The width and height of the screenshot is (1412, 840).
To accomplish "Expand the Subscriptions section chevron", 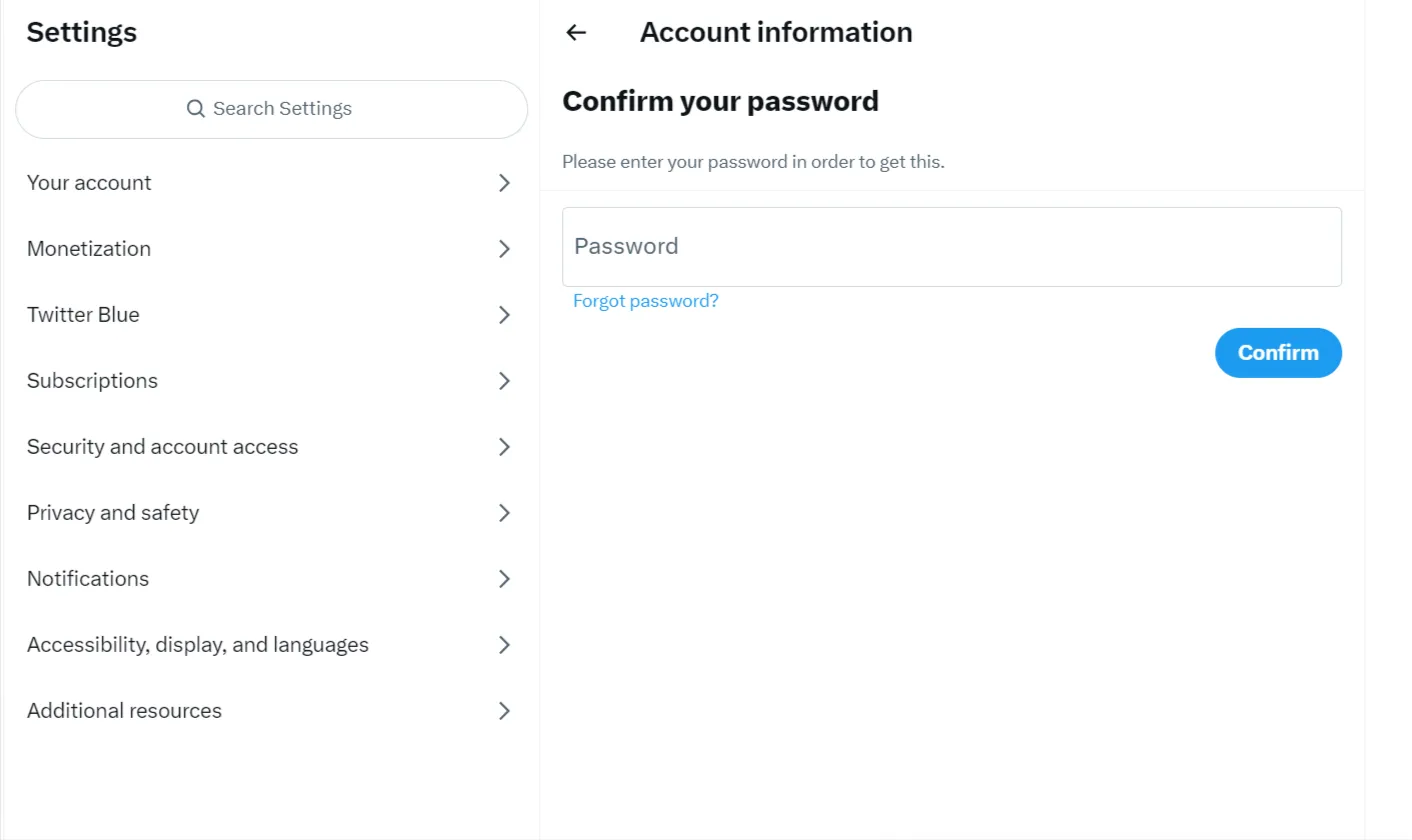I will tap(504, 380).
